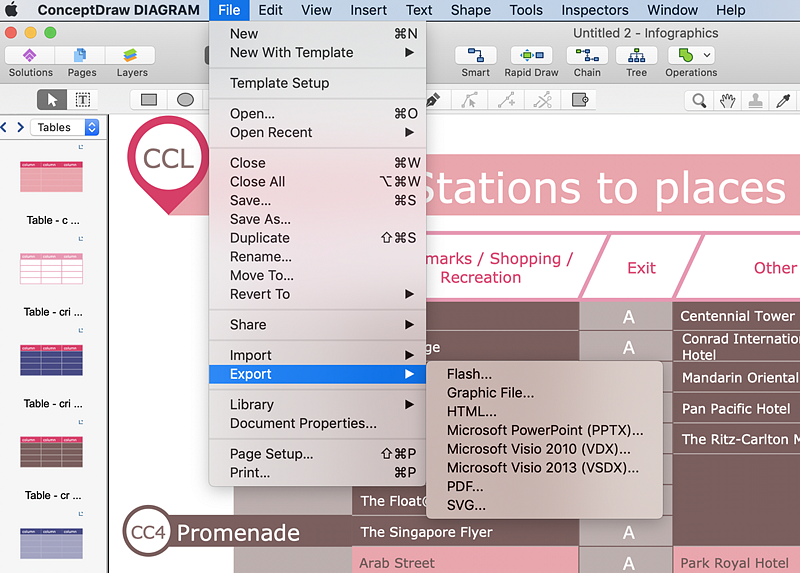Screen dimensions: 800x573
Task: Export as Microsoft Visio 2010 (VDX)...
Action: (x=544, y=450)
